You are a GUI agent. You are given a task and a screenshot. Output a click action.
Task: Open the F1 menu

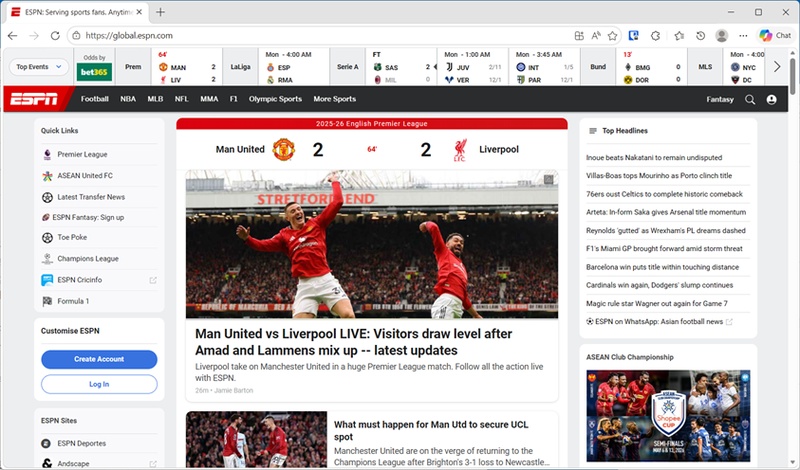233,99
